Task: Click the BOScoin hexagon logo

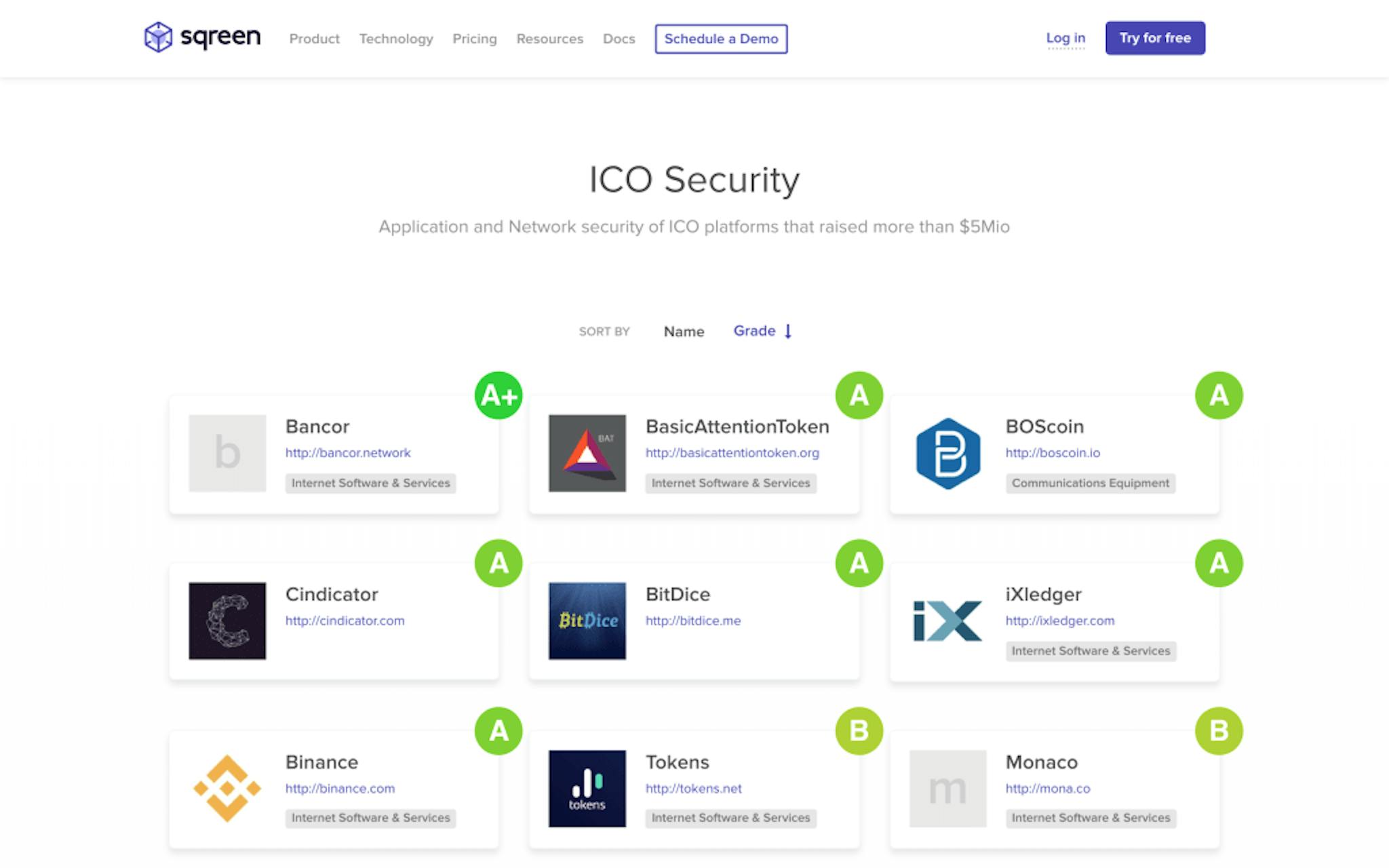Action: 947,453
